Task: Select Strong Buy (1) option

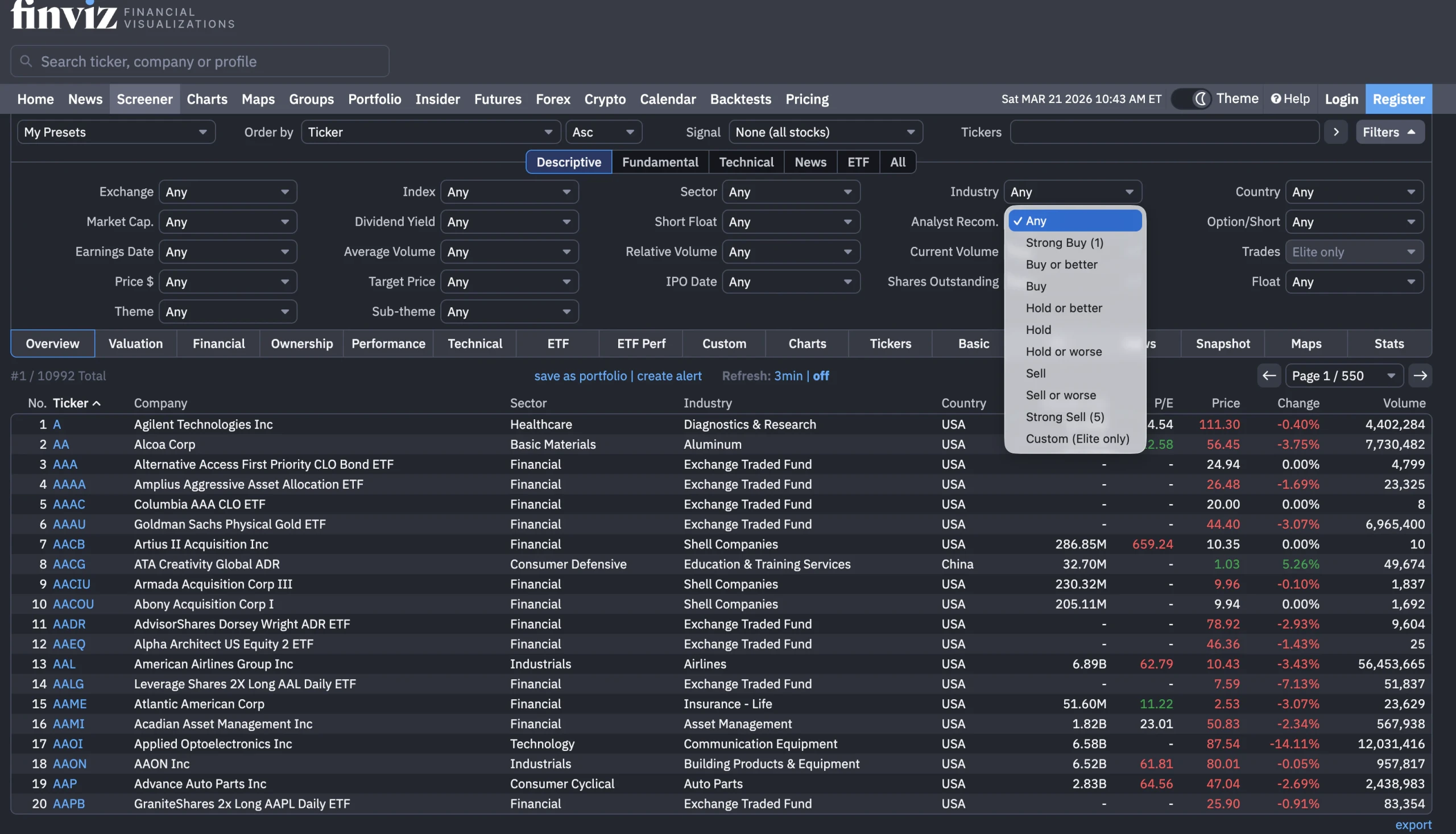Action: coord(1064,242)
